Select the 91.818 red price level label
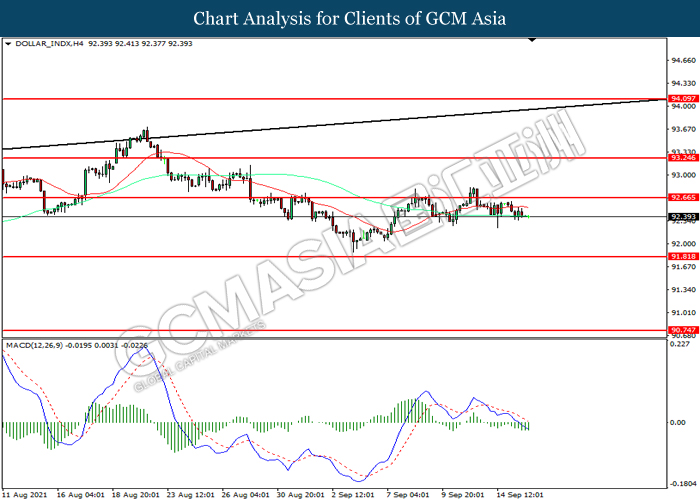This screenshot has width=700, height=500. click(684, 257)
